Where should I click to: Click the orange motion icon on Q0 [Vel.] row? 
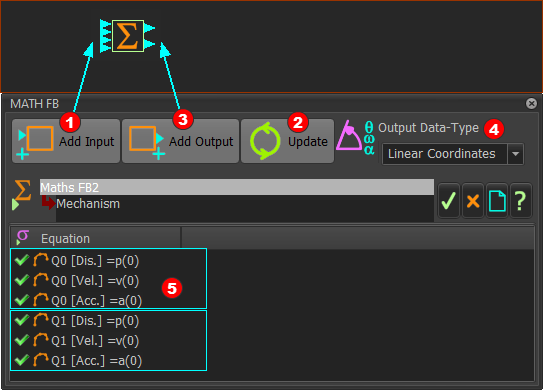[x=41, y=280]
